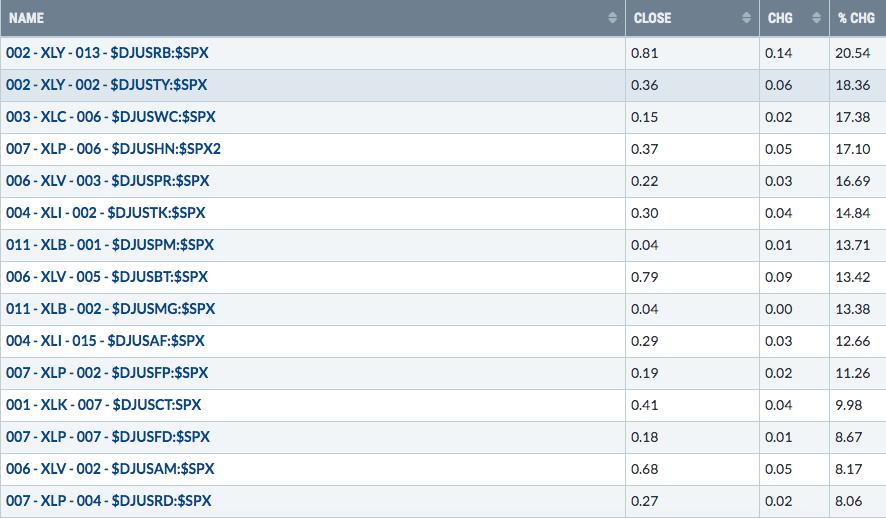Click the $DJUSAM:$SPX symbol link
The image size is (886, 518).
tap(110, 469)
